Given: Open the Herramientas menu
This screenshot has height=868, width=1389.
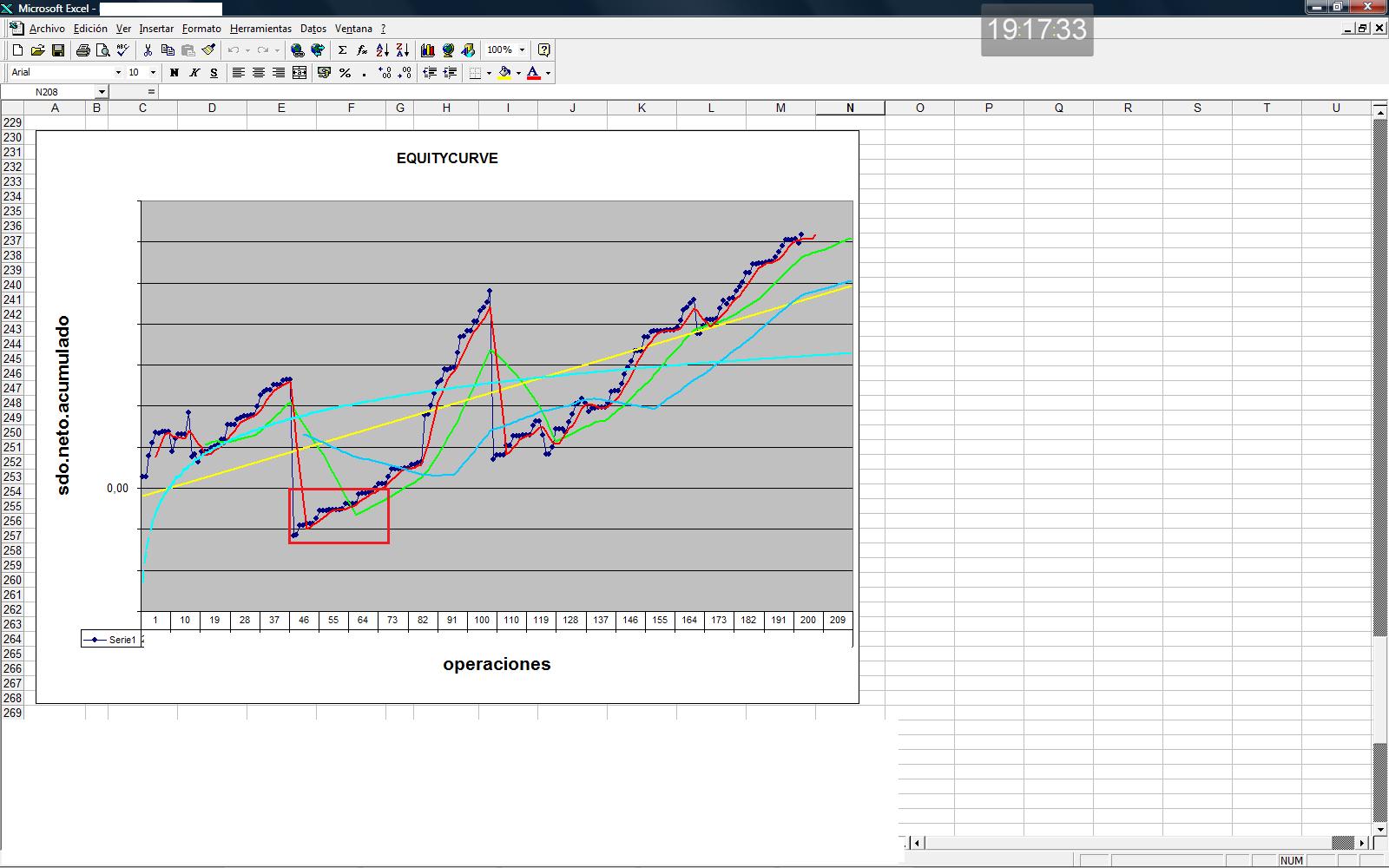Looking at the screenshot, I should click(x=260, y=29).
